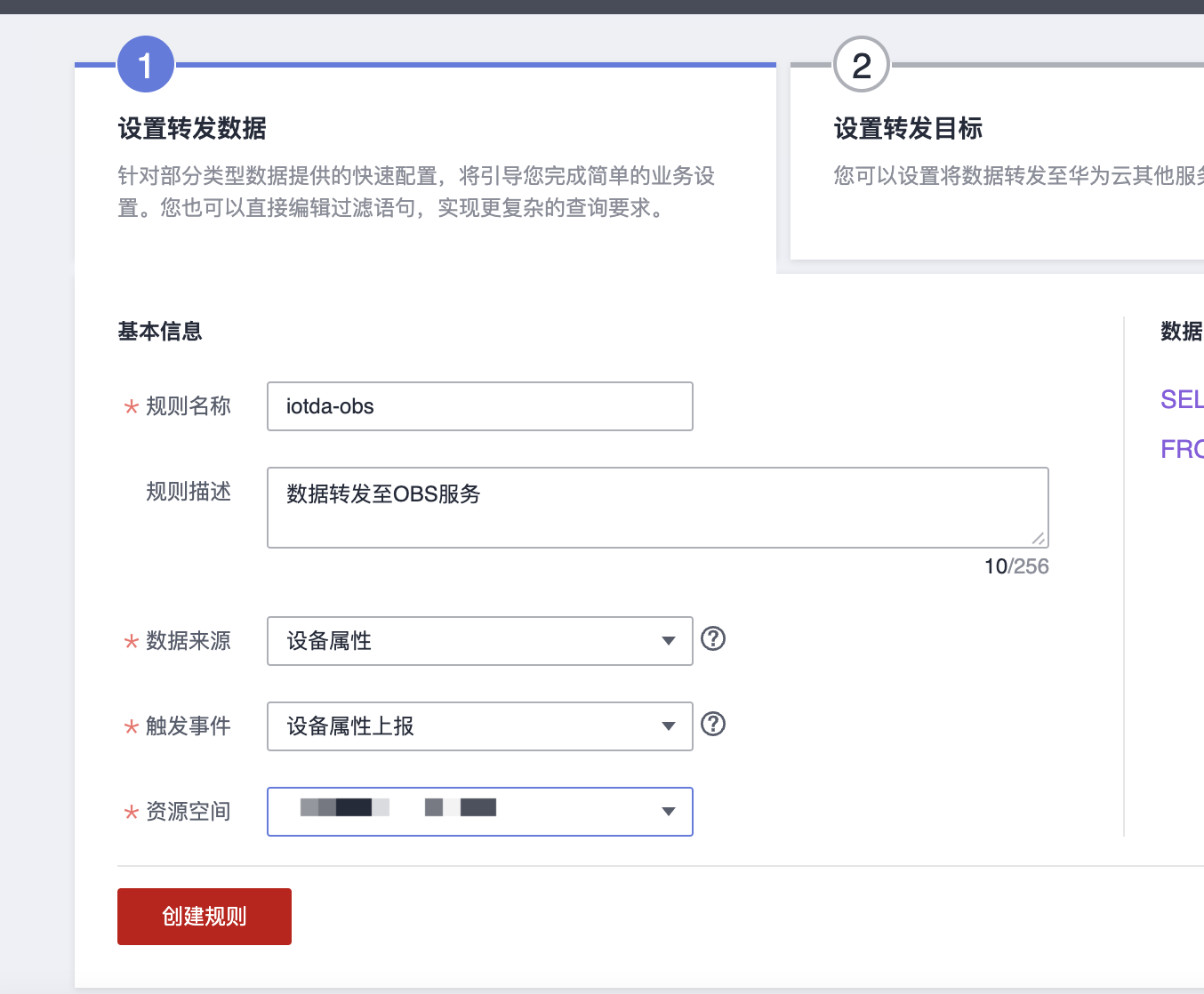Click the SEL query text link
Screen dimensions: 1204x994
tap(1182, 399)
